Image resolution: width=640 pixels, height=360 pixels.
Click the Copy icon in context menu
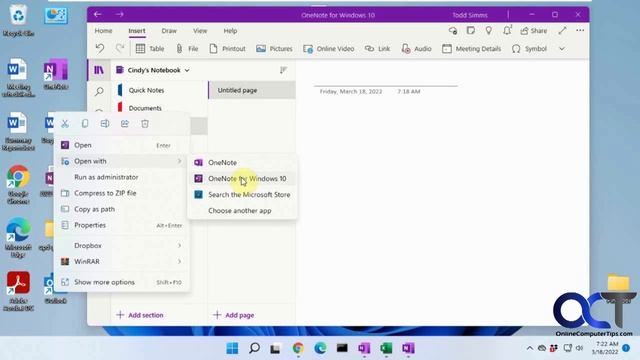coord(85,124)
